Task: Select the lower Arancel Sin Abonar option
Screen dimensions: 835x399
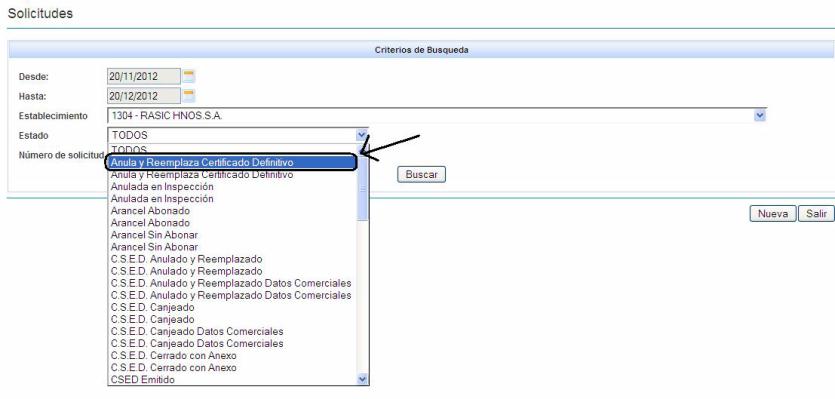Action: tap(233, 247)
